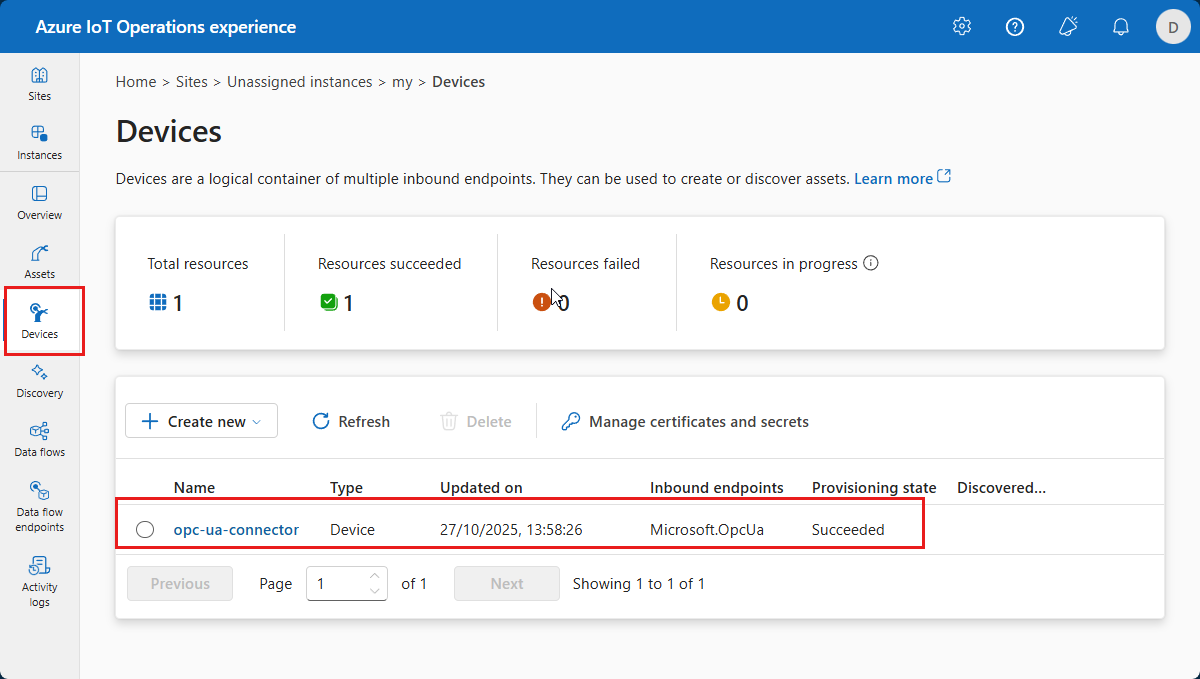
Task: Refresh the devices list
Action: click(x=350, y=421)
